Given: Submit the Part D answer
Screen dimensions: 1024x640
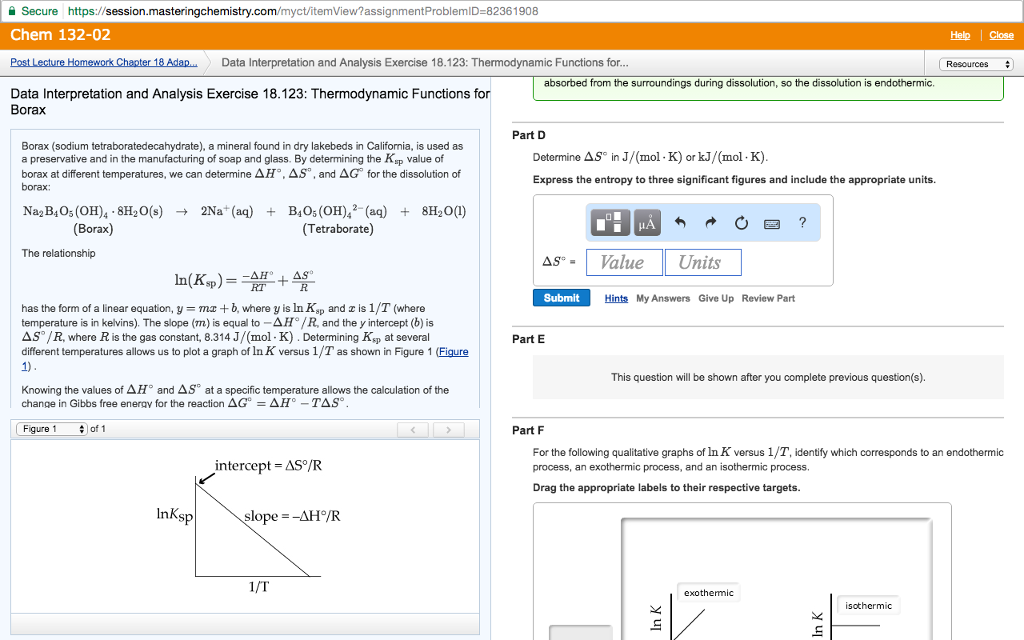Looking at the screenshot, I should (561, 297).
